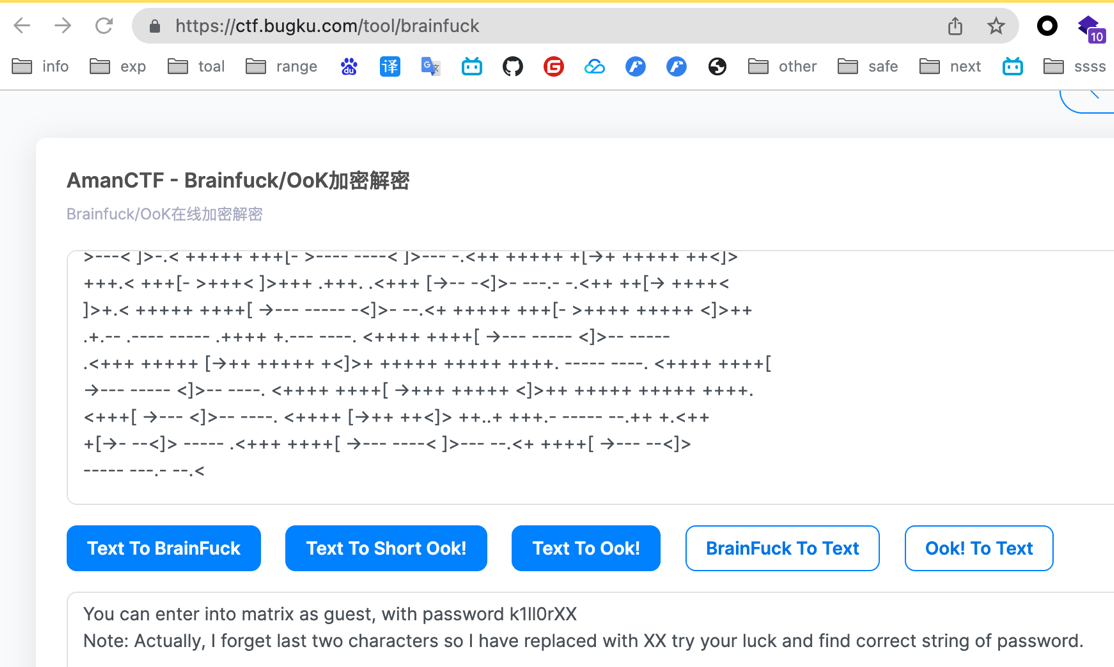Image resolution: width=1114 pixels, height=667 pixels.
Task: Open the GitHub bookmark
Action: click(512, 67)
